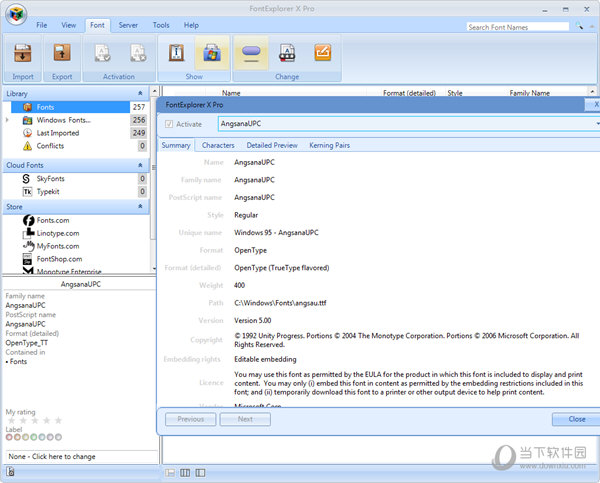This screenshot has height=483, width=600.
Task: Select the first layout view icon in status bar
Action: 170,473
